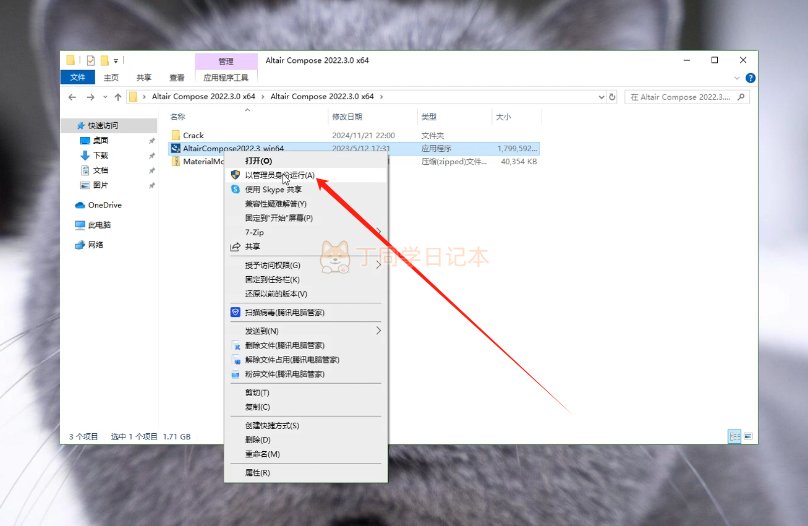Click the share arrow icon in context menu
Image resolution: width=808 pixels, height=526 pixels.
(235, 247)
